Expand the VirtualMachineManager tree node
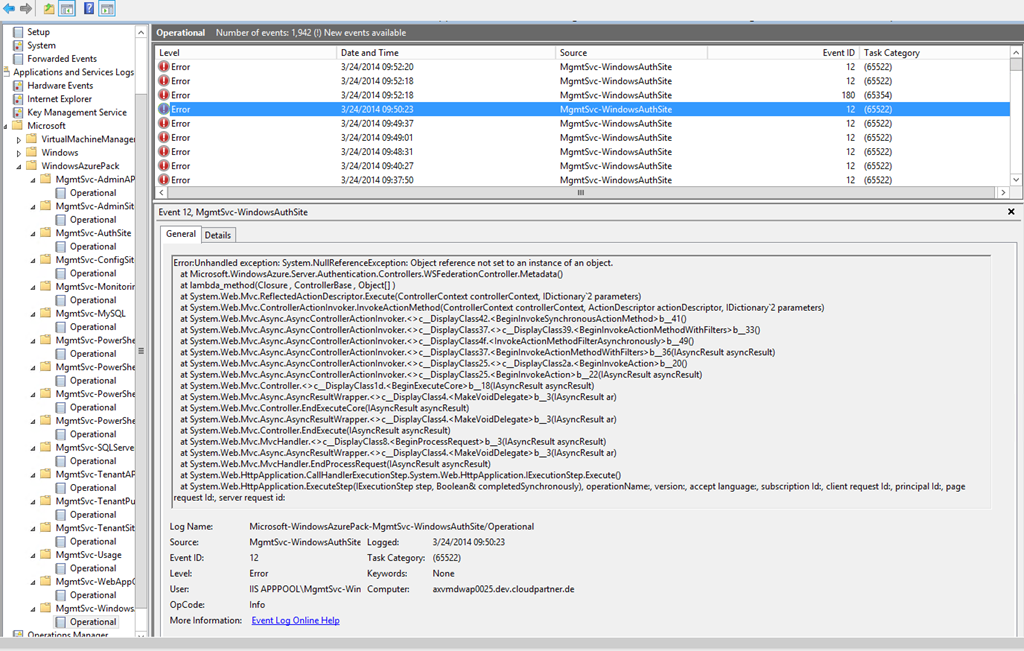 pyautogui.click(x=19, y=140)
